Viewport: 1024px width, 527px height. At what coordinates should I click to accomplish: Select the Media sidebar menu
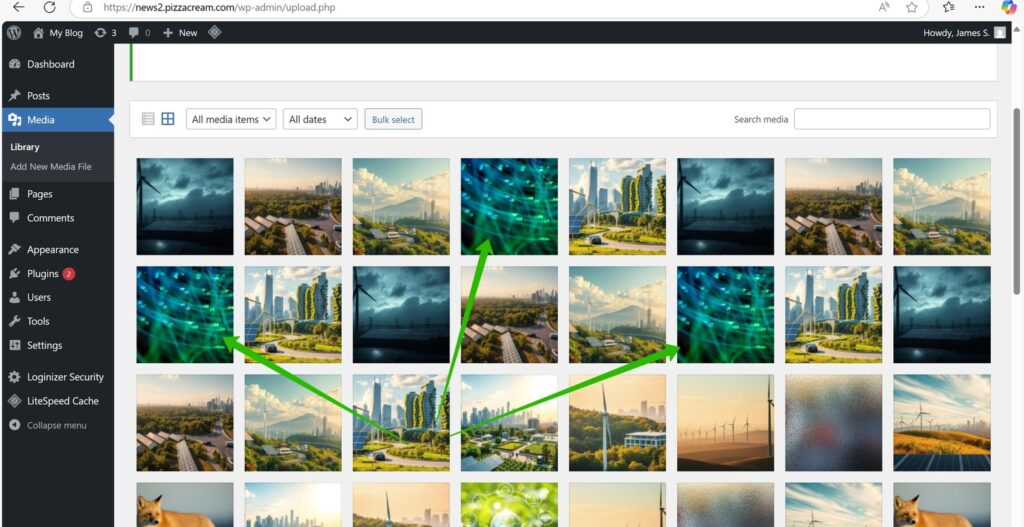[57, 120]
